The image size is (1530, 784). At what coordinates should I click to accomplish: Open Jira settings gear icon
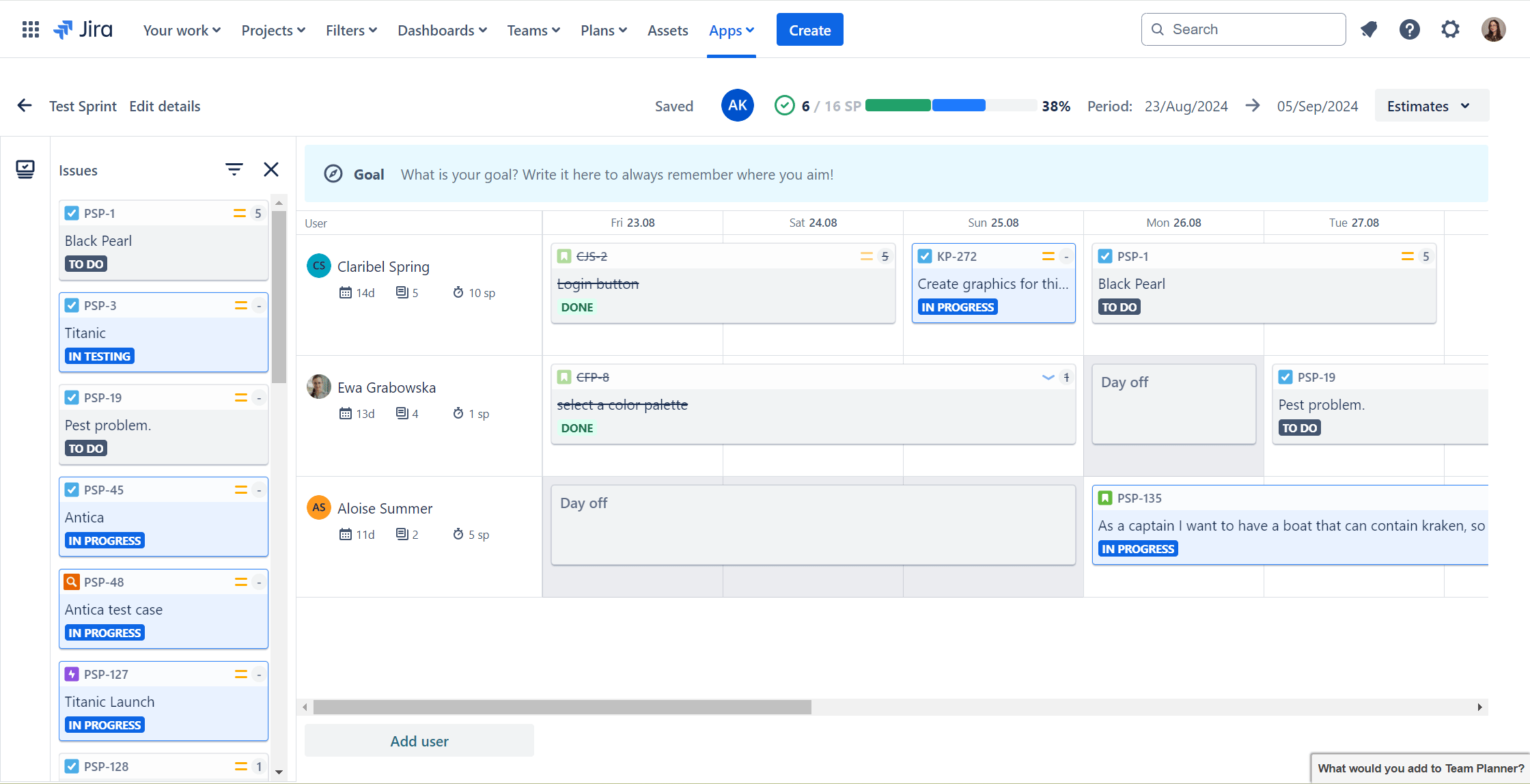tap(1451, 29)
